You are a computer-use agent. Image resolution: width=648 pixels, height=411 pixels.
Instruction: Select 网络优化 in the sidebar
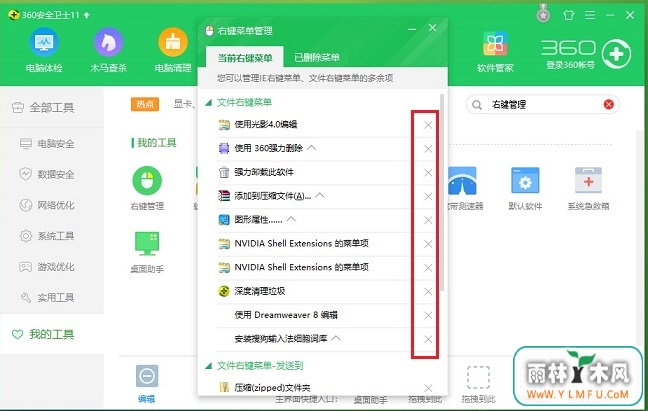pos(52,205)
